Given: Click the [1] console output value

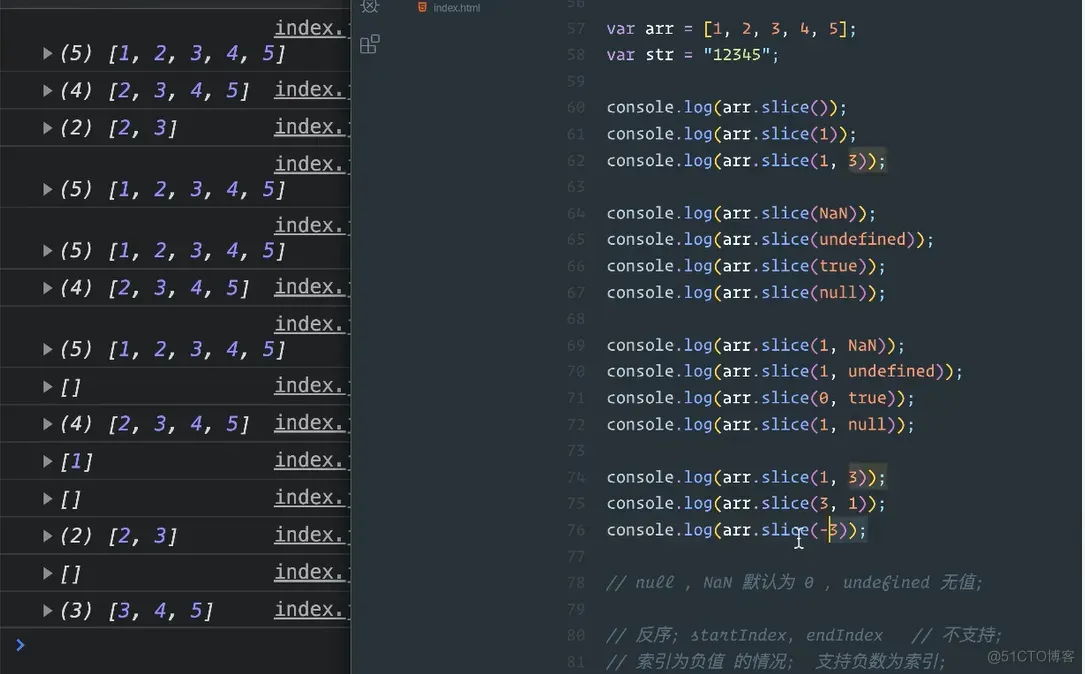Looking at the screenshot, I should tap(76, 462).
